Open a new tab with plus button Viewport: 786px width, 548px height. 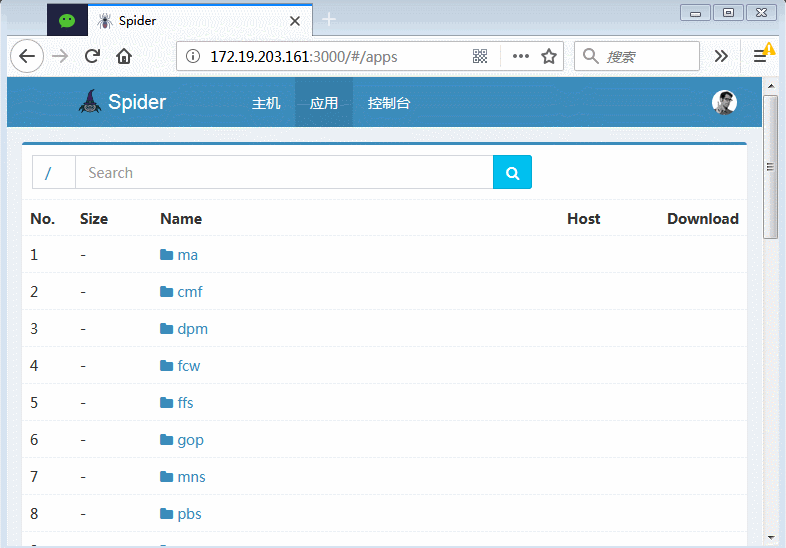(x=329, y=20)
